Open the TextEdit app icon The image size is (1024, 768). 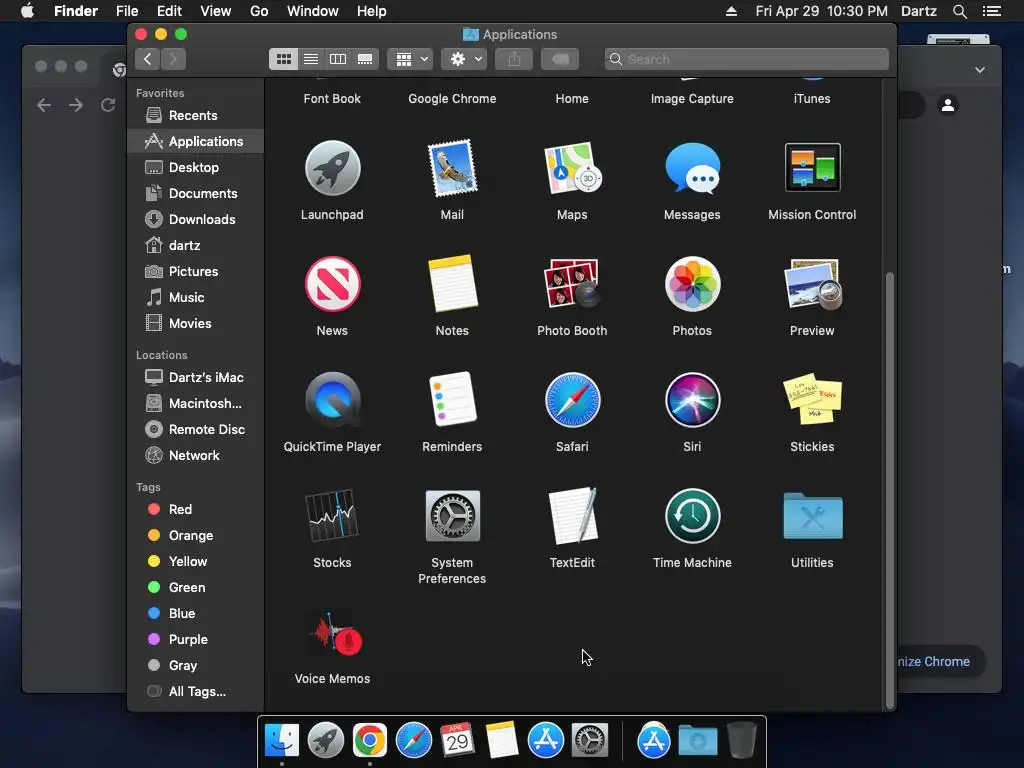[572, 516]
